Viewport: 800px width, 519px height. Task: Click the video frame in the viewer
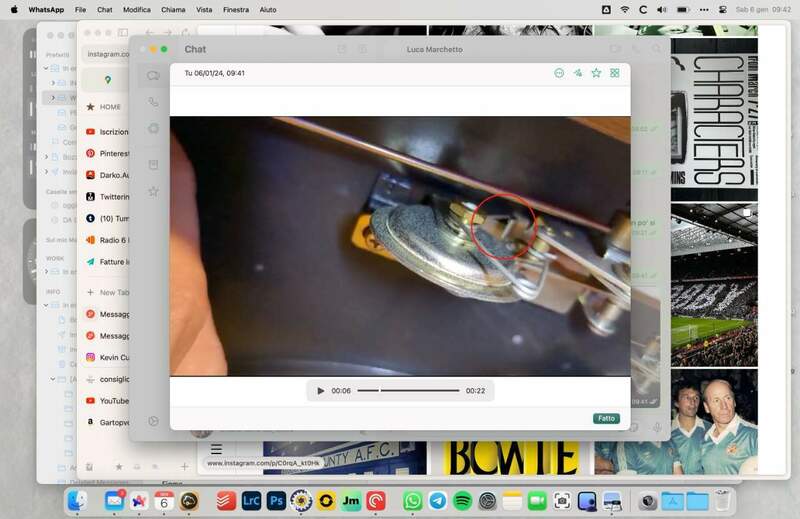[400, 246]
